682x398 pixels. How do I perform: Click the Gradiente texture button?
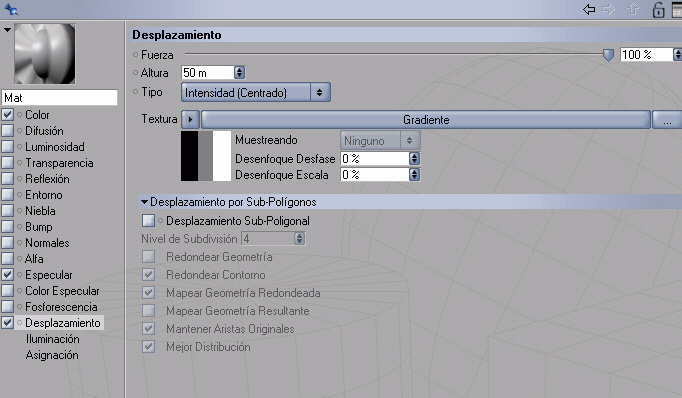click(426, 120)
